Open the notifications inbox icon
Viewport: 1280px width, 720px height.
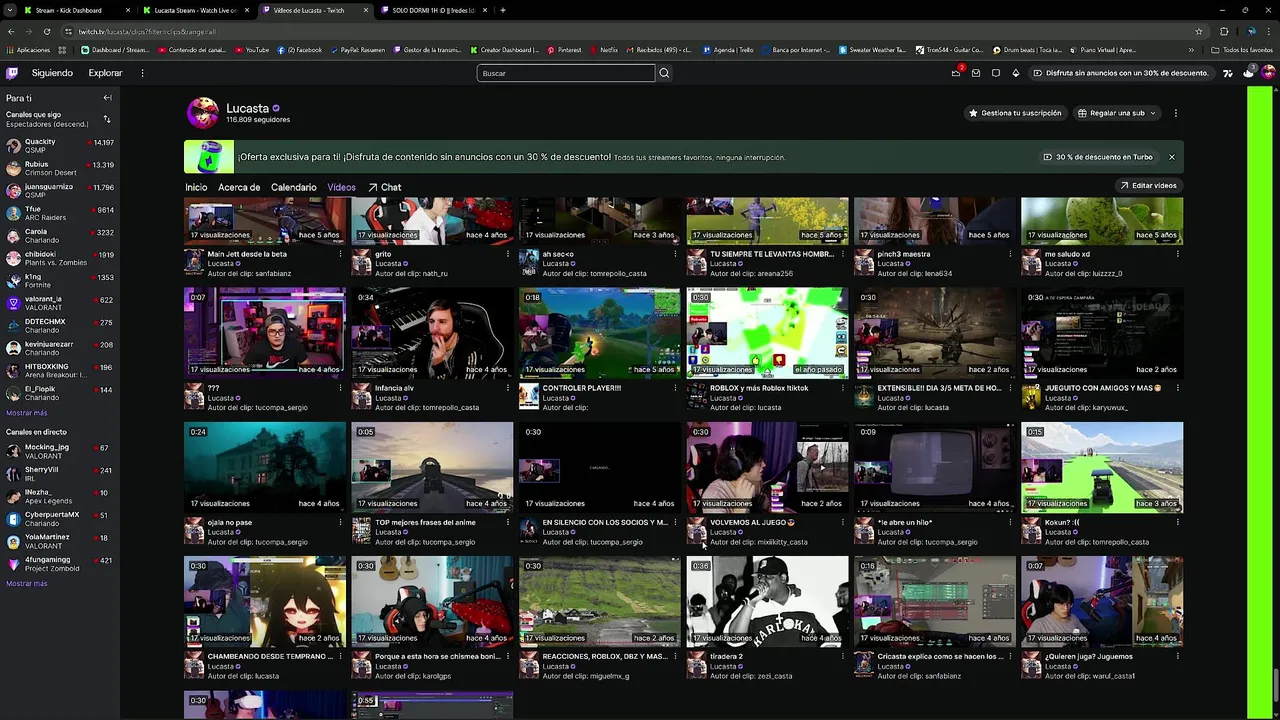[976, 73]
